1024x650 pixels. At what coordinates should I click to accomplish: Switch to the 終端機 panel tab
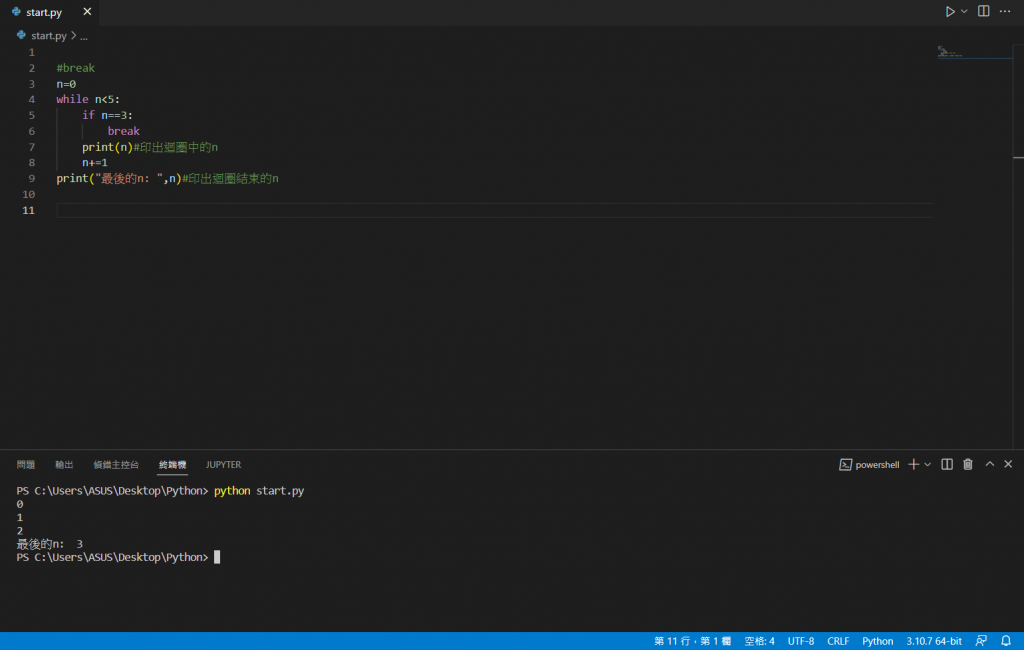click(172, 464)
